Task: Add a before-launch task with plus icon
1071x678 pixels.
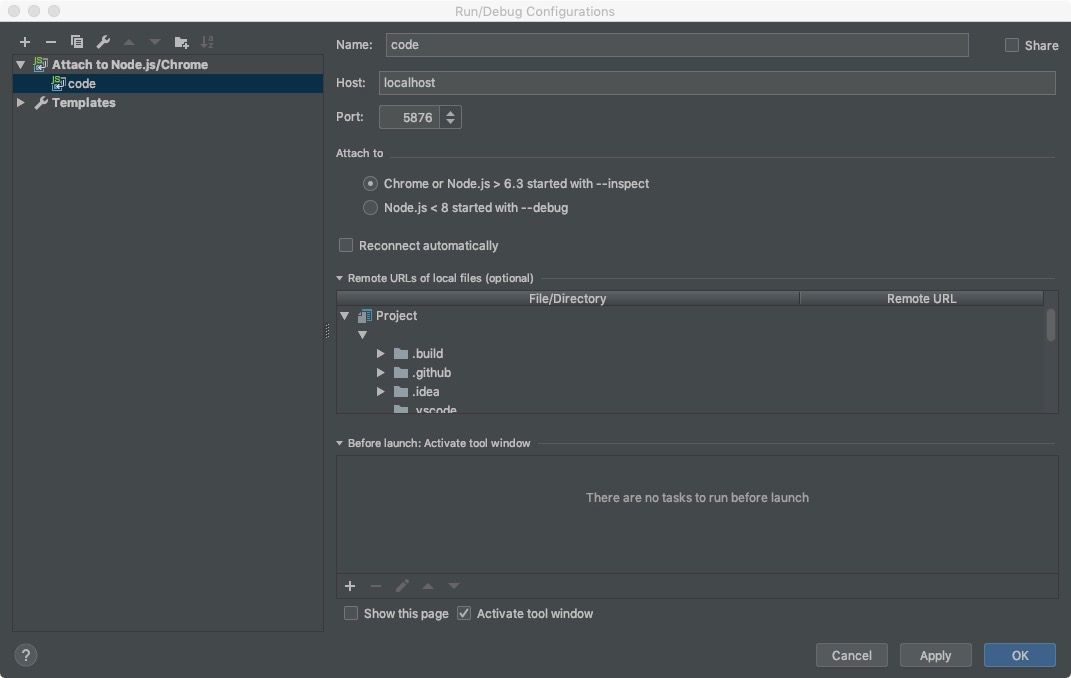Action: click(350, 586)
